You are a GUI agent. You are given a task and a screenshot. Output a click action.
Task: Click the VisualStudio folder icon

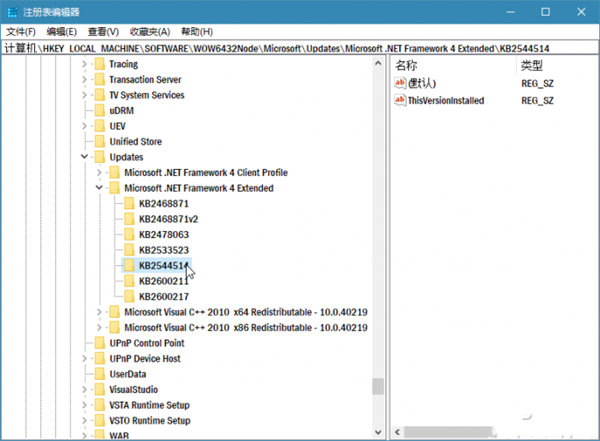click(x=98, y=389)
